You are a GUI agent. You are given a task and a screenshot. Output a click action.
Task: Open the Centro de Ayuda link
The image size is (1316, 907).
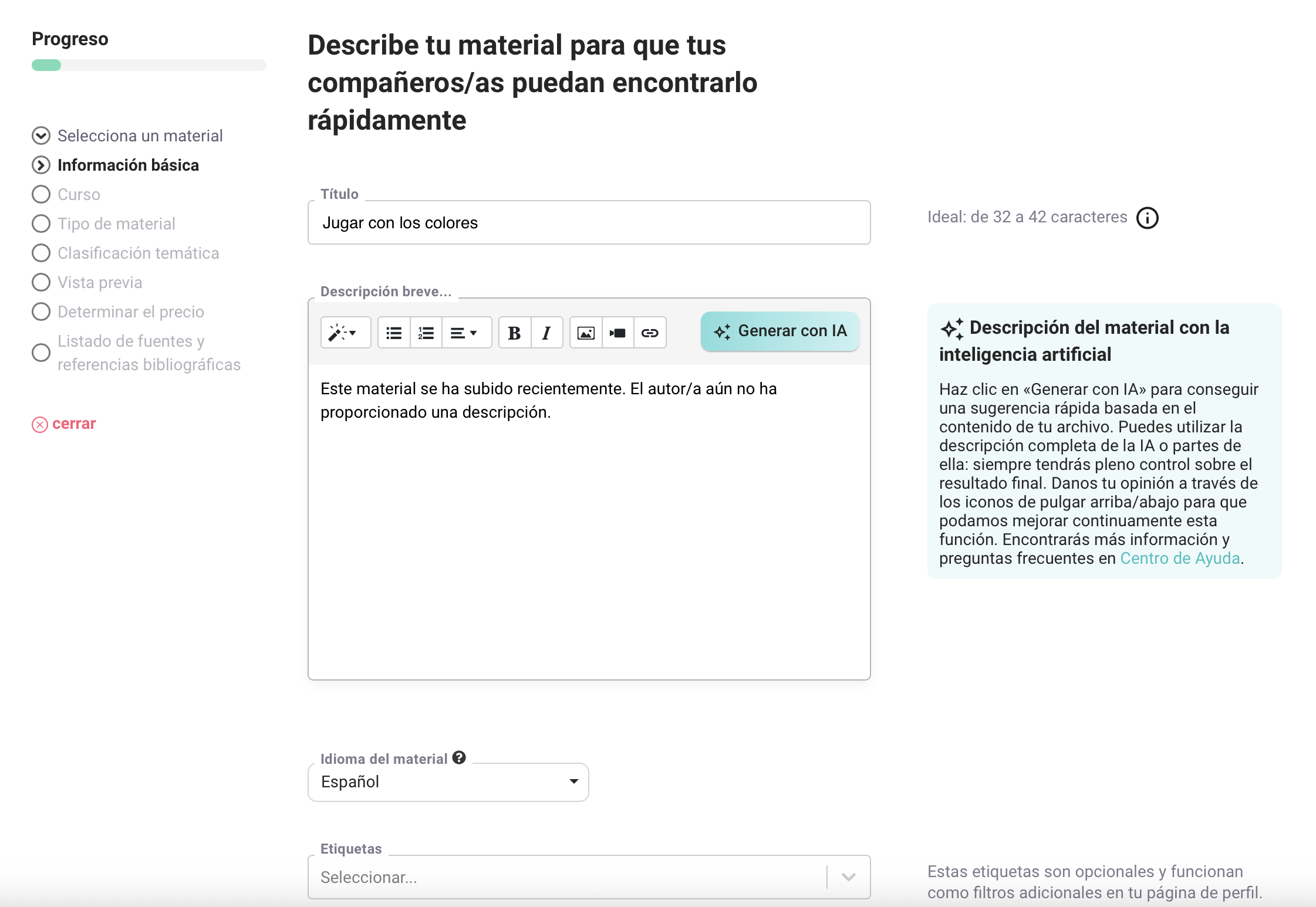(x=1180, y=558)
